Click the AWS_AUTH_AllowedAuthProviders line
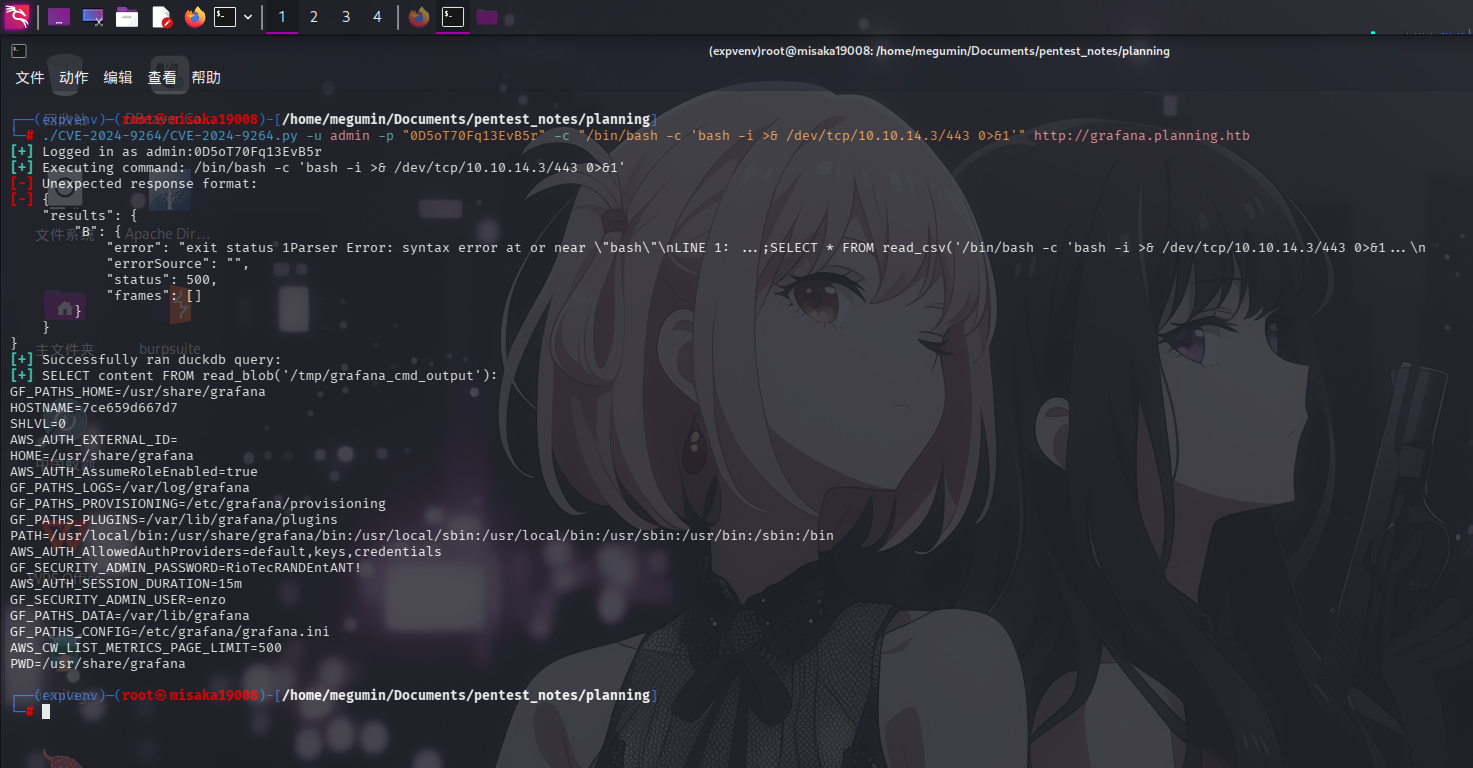 point(226,551)
